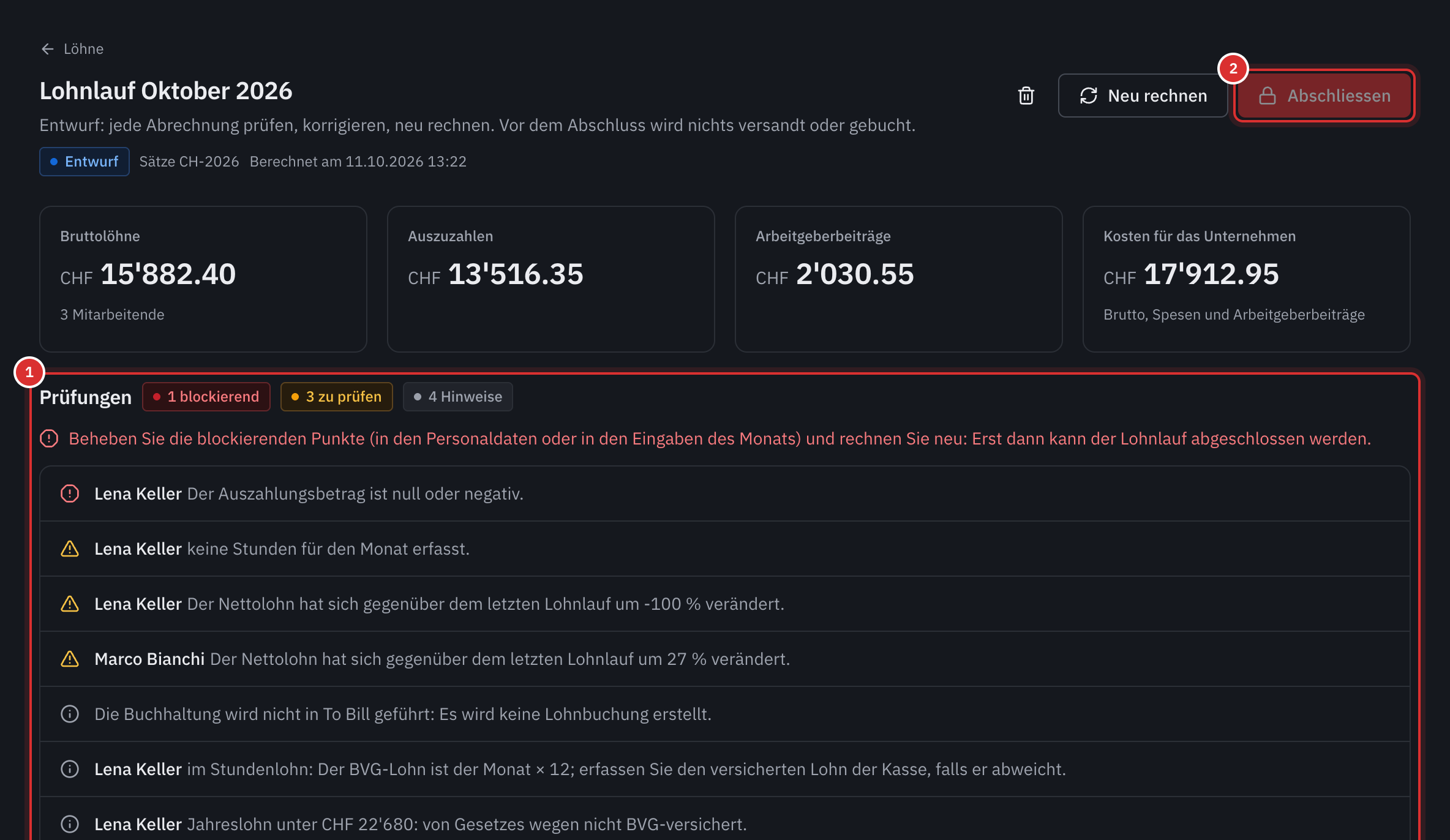This screenshot has width=1450, height=840.
Task: Click the Arbeitgeberbeiträge amount CHF 2'030.55
Action: [835, 274]
